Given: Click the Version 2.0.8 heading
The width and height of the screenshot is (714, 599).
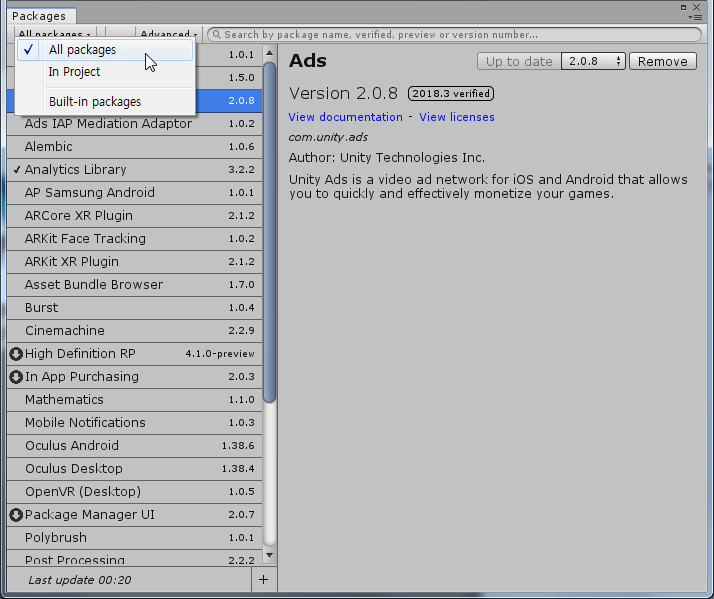Looking at the screenshot, I should pos(343,93).
